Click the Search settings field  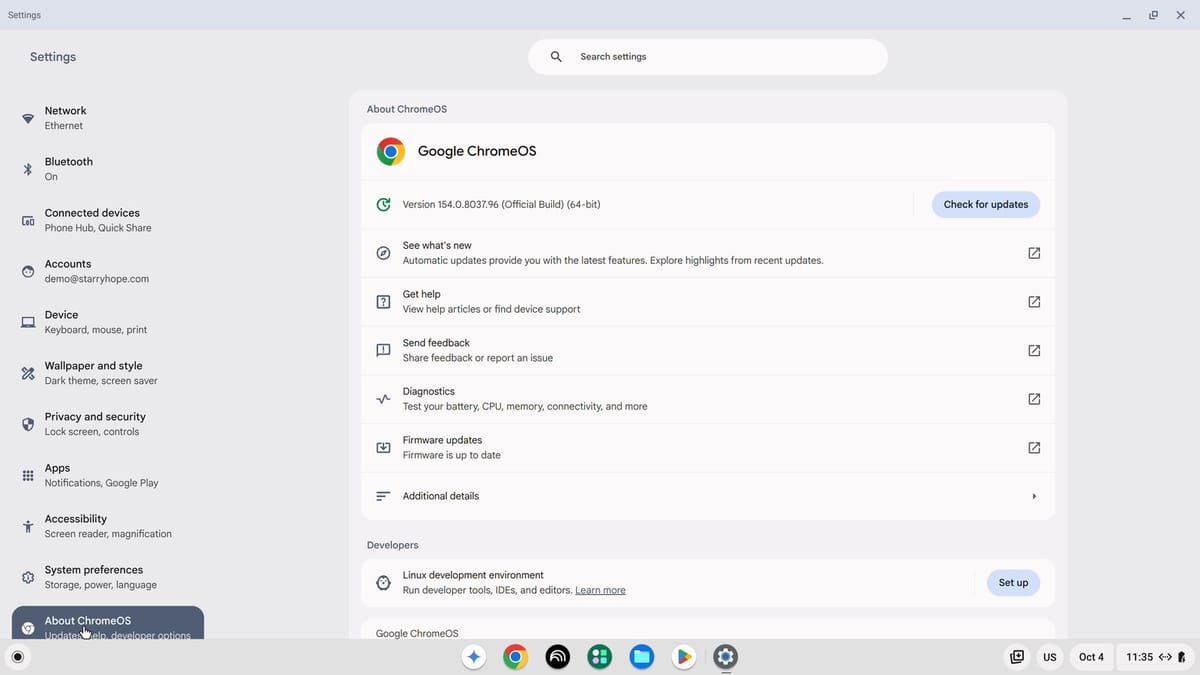coord(708,57)
